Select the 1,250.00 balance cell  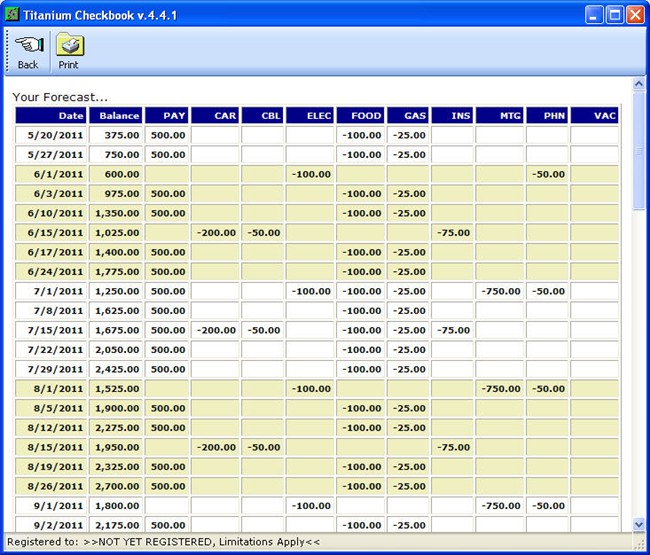(x=116, y=291)
